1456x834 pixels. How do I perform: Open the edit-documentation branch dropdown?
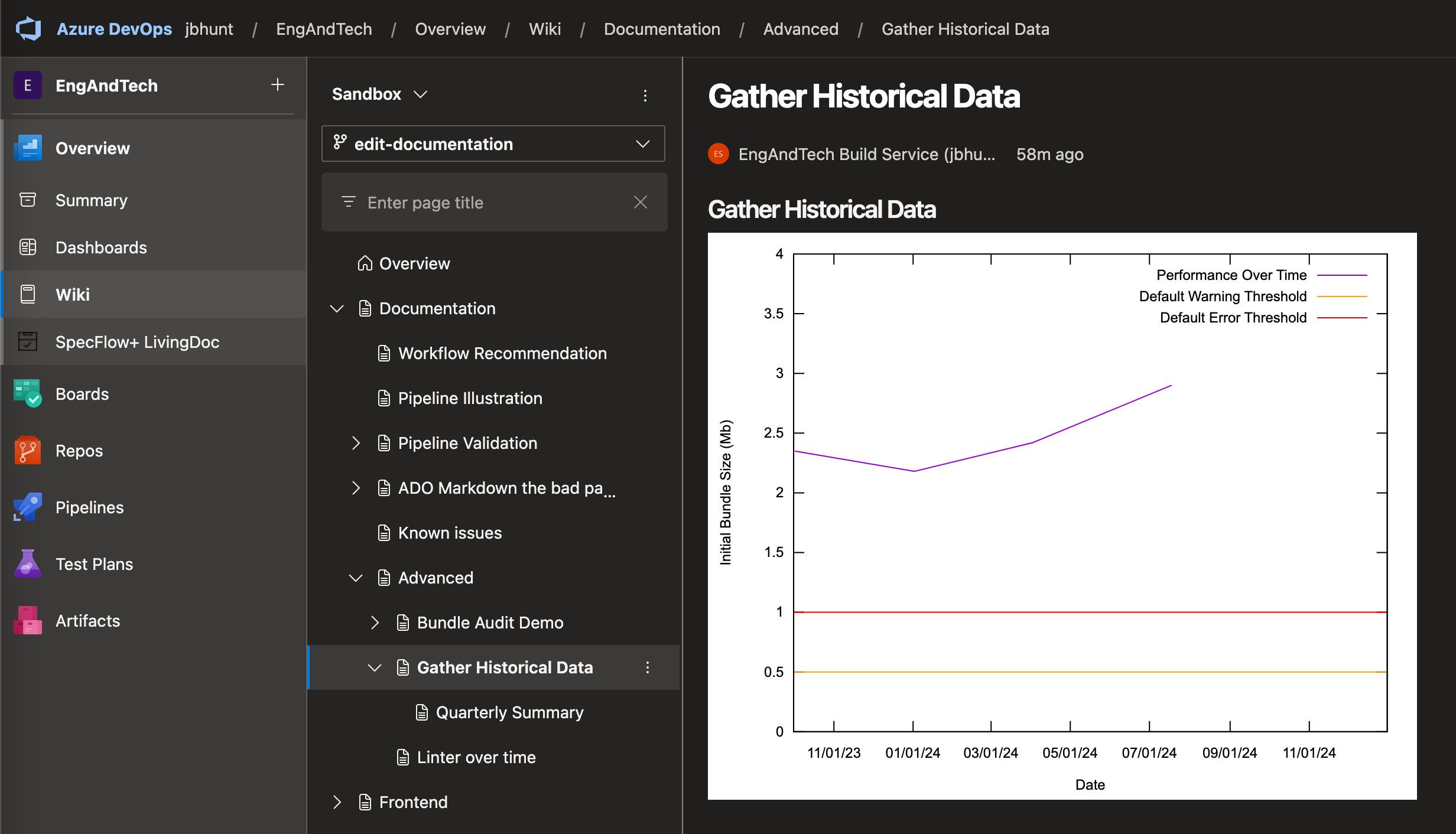pos(642,144)
